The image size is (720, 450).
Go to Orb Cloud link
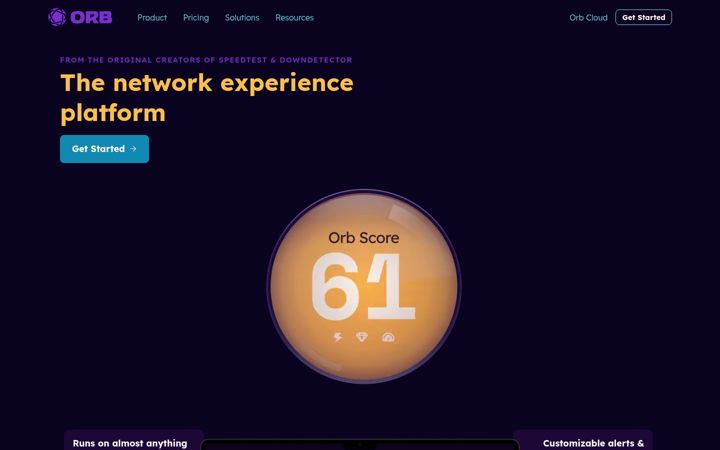(x=588, y=17)
